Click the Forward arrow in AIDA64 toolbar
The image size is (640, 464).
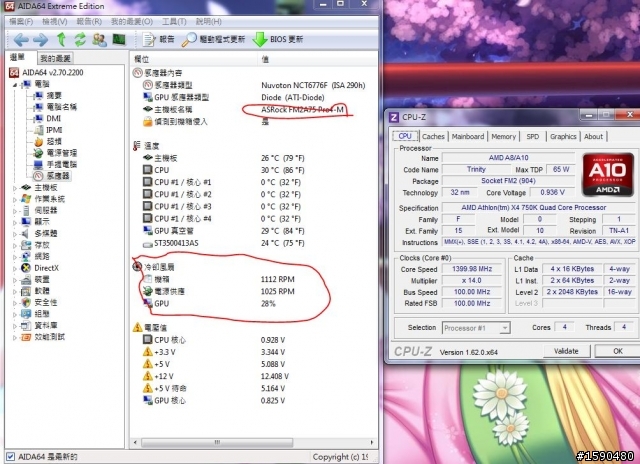coord(40,40)
